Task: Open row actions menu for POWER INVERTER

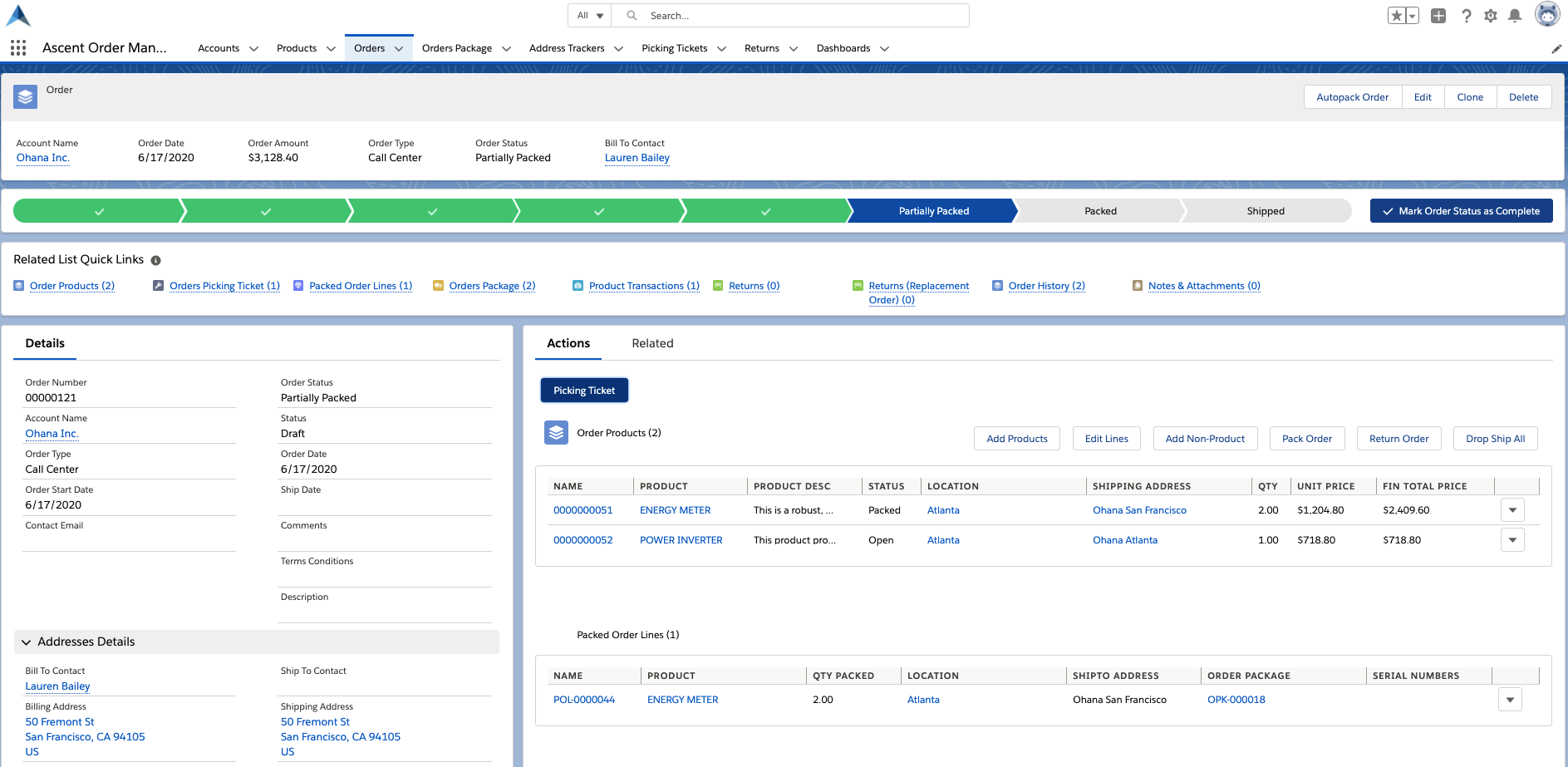Action: pos(1512,540)
